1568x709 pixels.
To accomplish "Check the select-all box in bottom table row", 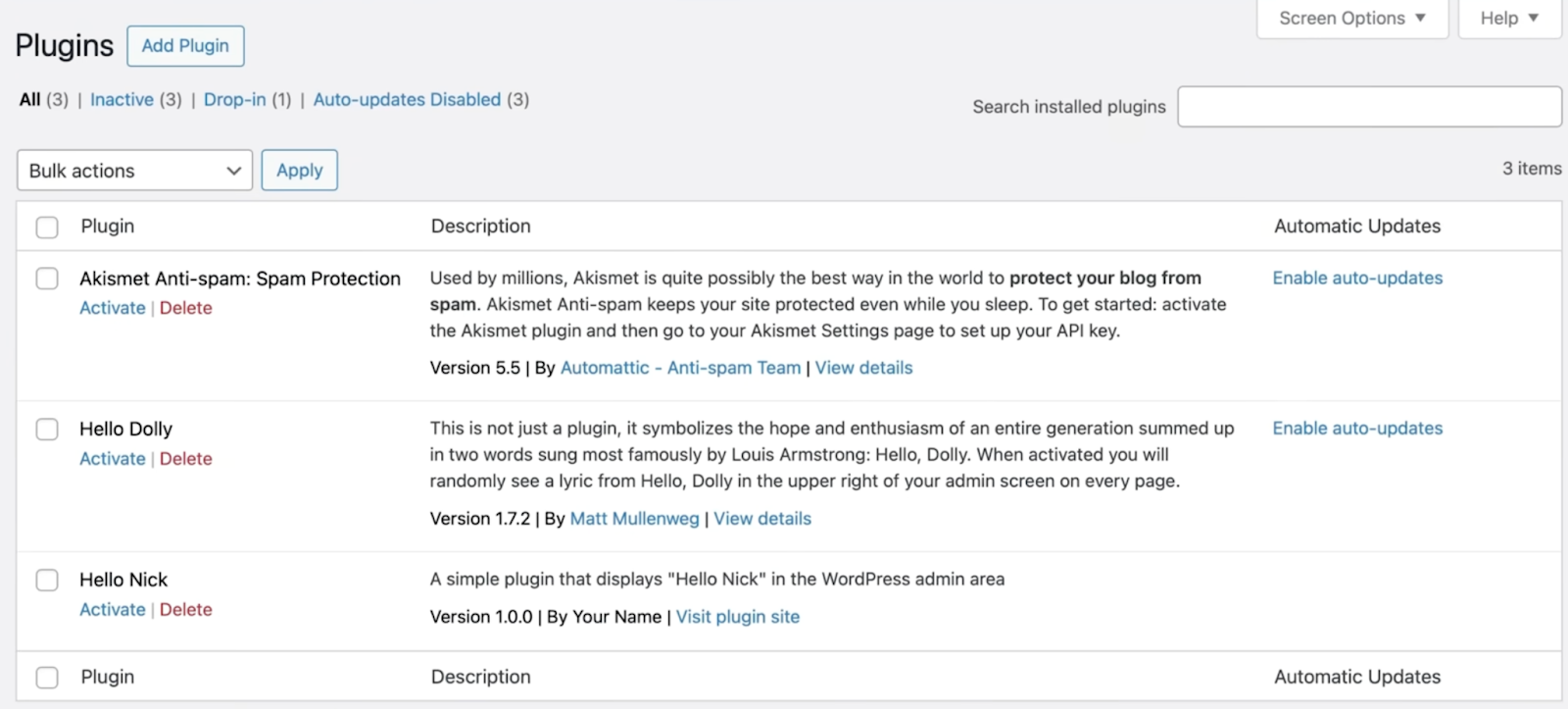I will pos(46,677).
